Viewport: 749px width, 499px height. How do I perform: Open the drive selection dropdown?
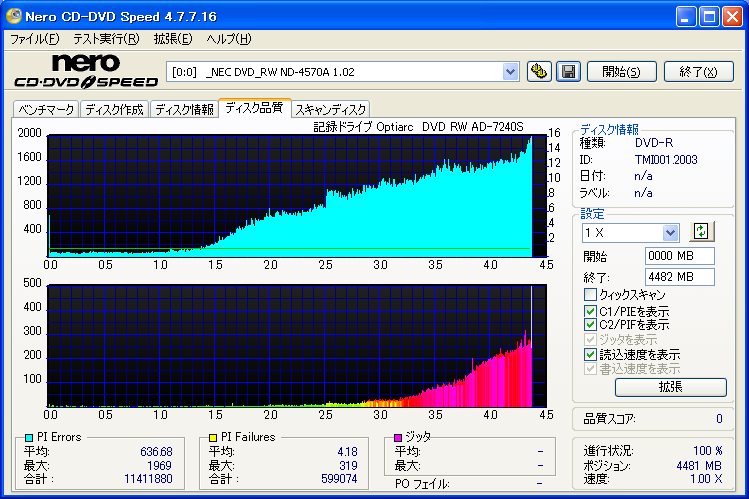(510, 72)
